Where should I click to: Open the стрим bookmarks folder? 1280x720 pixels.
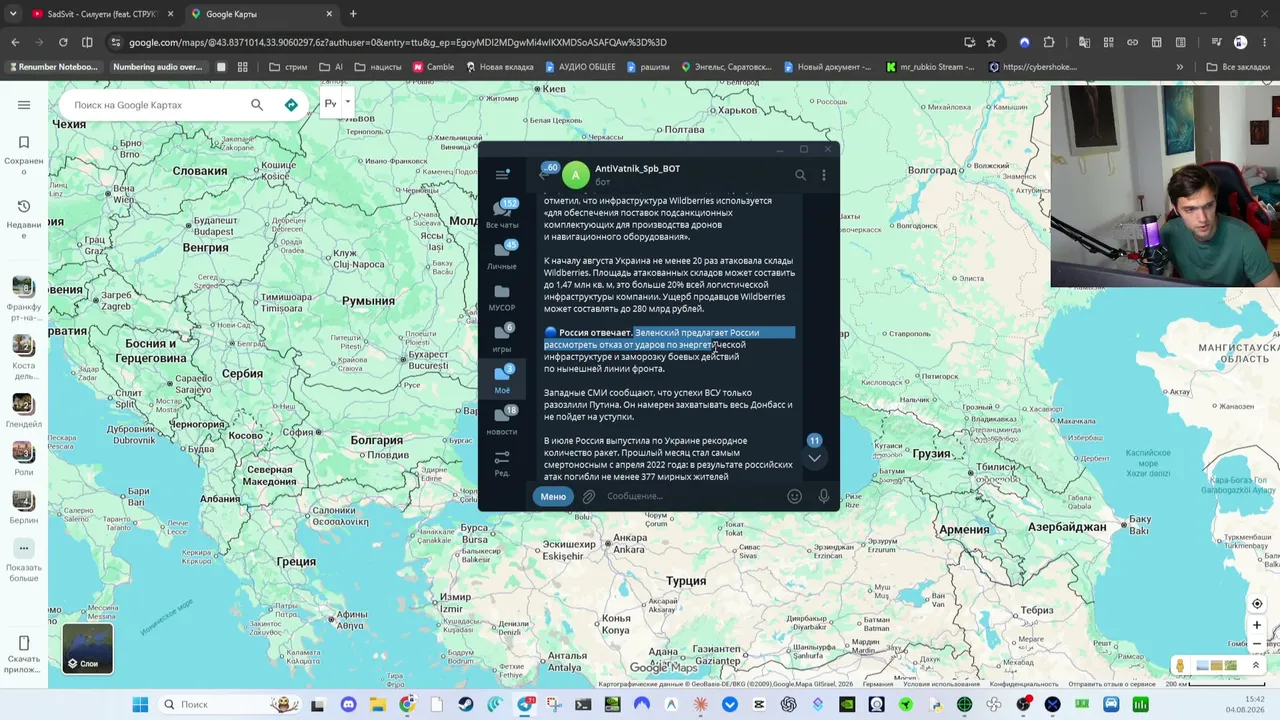click(x=288, y=67)
